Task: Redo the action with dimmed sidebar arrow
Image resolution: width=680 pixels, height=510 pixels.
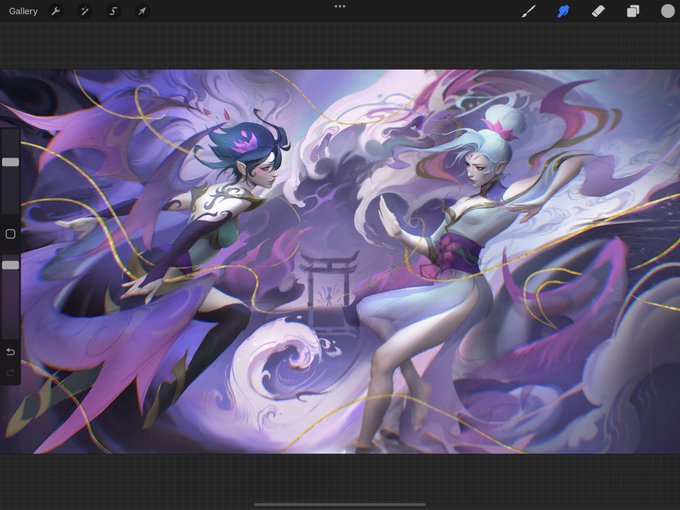Action: pyautogui.click(x=10, y=373)
